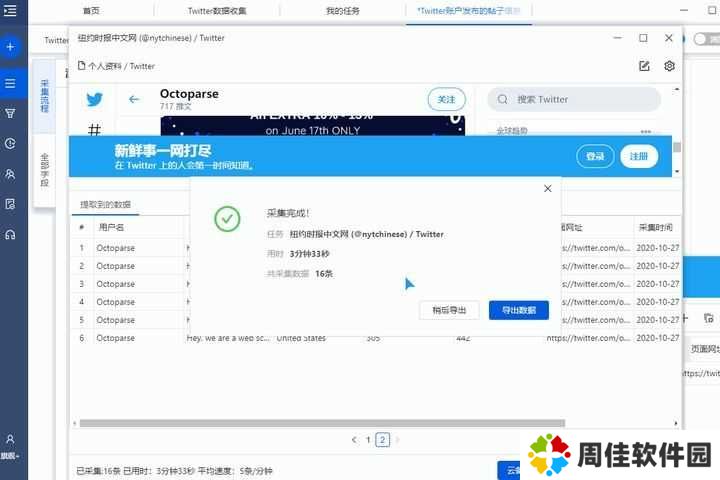Click the scroll left arrow of table scrollbar

click(x=75, y=423)
